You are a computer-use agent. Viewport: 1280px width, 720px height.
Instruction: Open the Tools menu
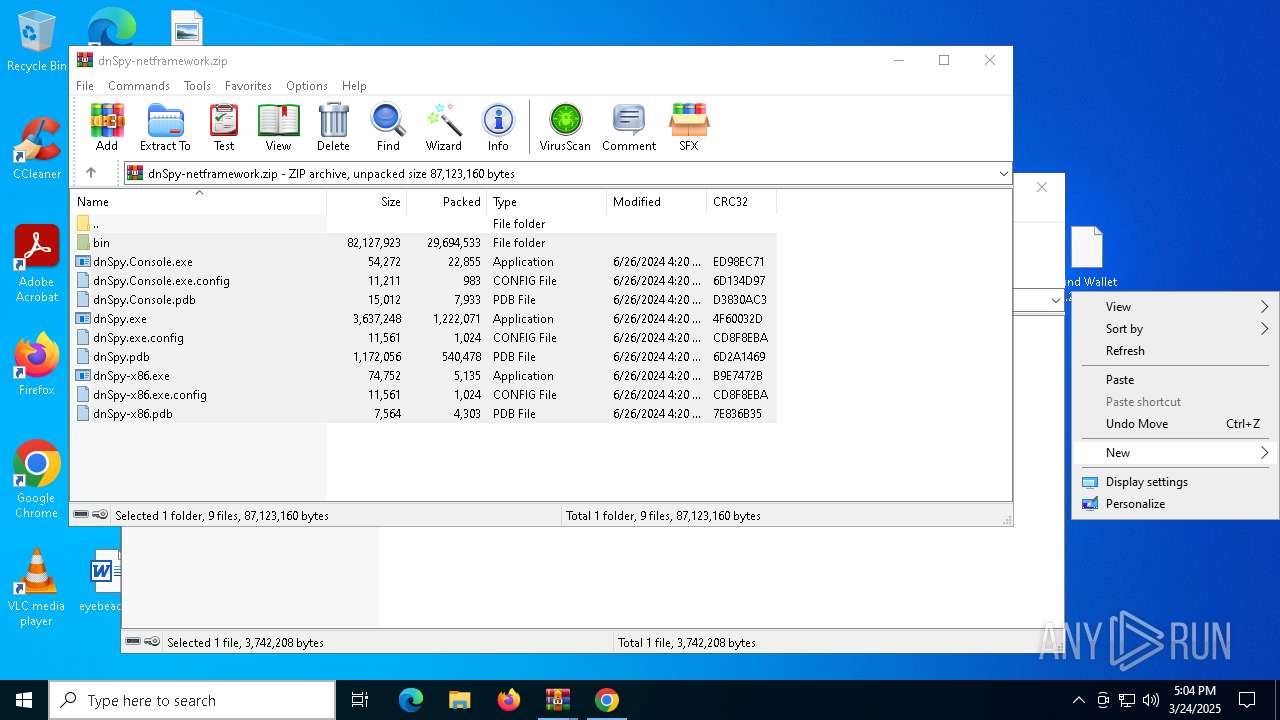pos(197,86)
